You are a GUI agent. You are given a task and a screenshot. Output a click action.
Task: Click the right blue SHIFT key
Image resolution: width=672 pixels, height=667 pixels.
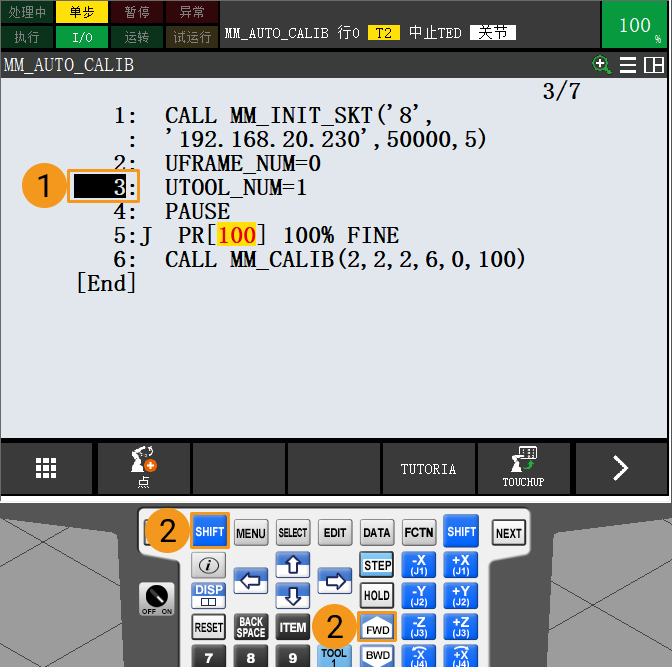coord(461,532)
